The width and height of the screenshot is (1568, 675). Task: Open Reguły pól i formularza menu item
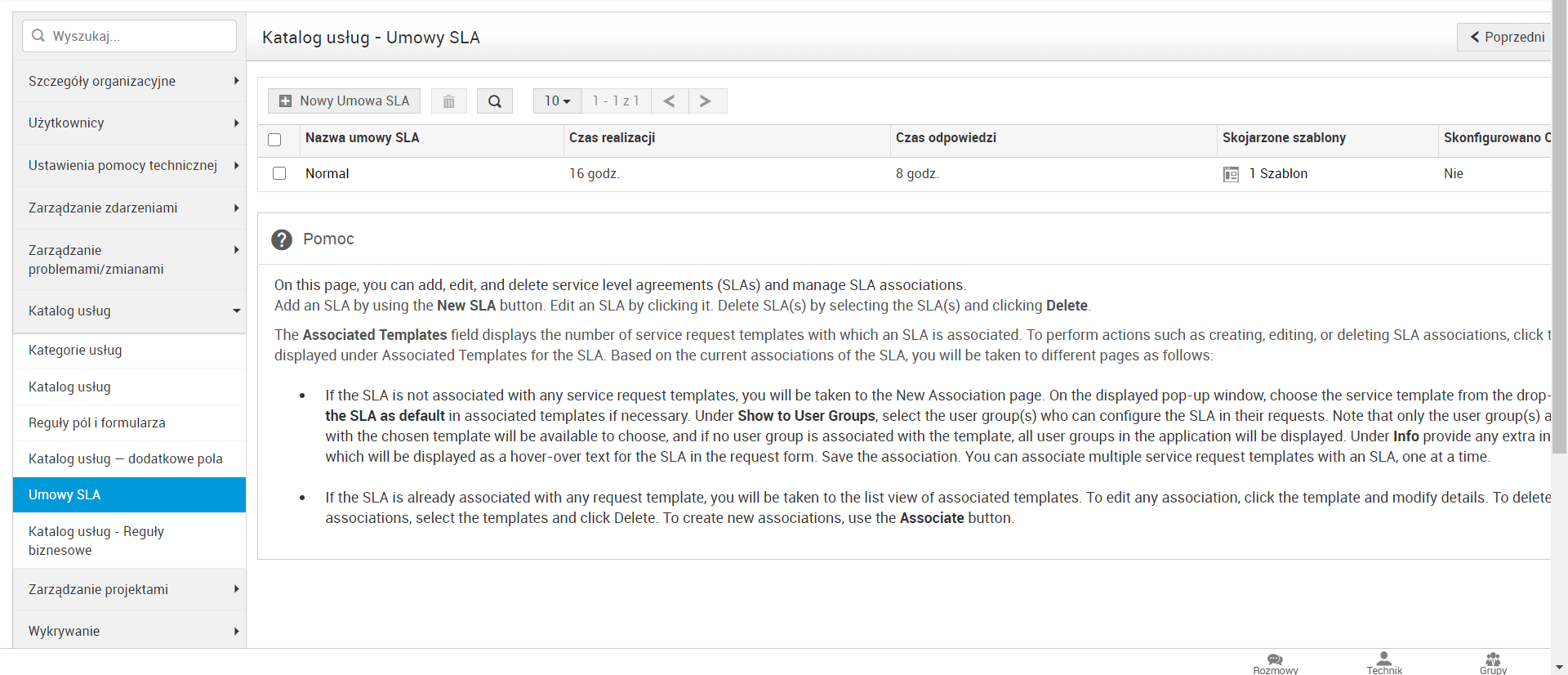point(96,423)
